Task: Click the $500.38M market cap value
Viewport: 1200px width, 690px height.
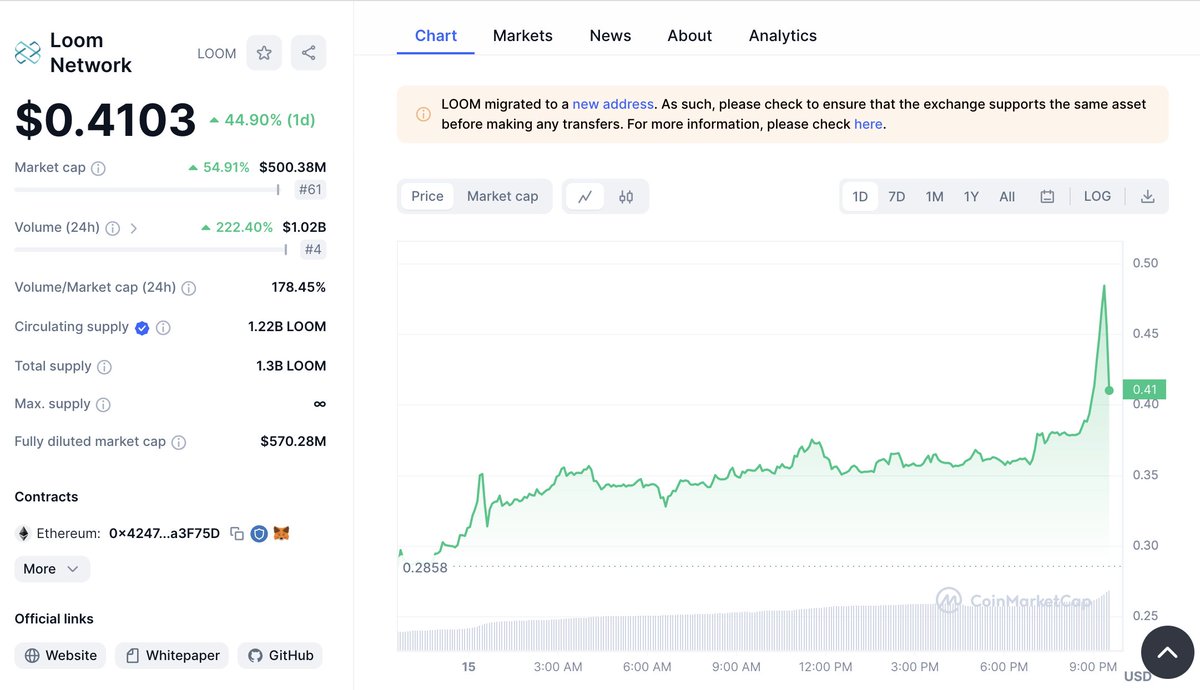Action: pos(292,167)
